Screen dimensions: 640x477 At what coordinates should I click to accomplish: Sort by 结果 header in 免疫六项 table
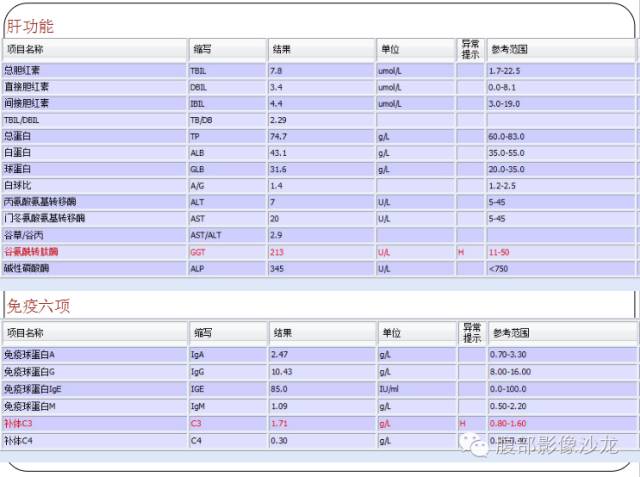[322, 333]
